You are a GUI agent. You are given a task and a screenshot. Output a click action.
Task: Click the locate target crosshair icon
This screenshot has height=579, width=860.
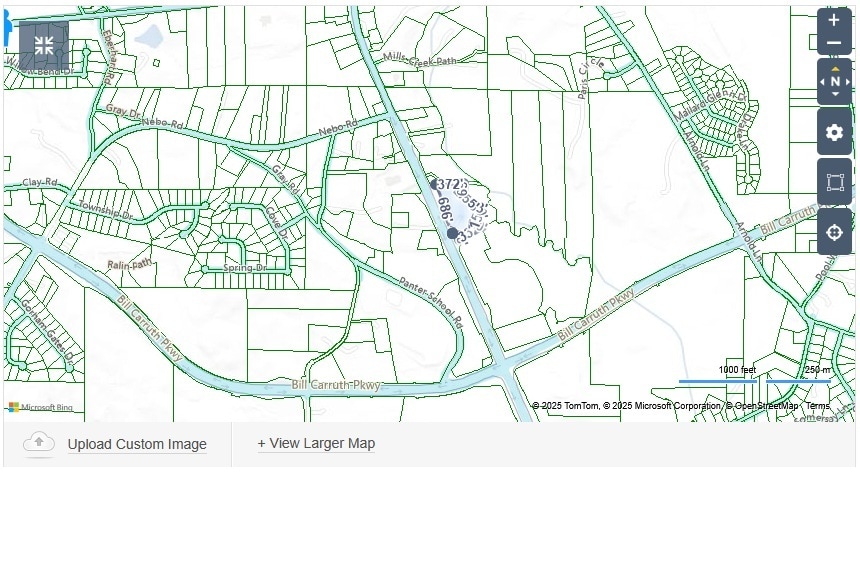tap(834, 233)
